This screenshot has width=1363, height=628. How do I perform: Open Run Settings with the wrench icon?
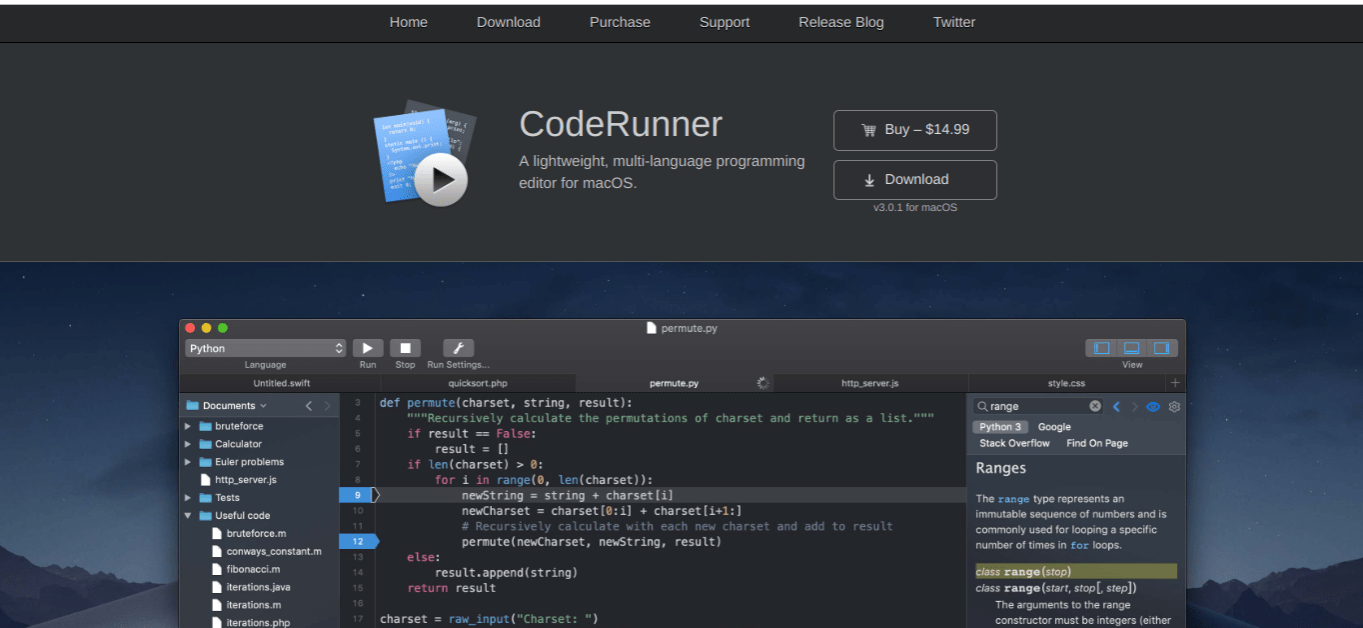coord(457,347)
